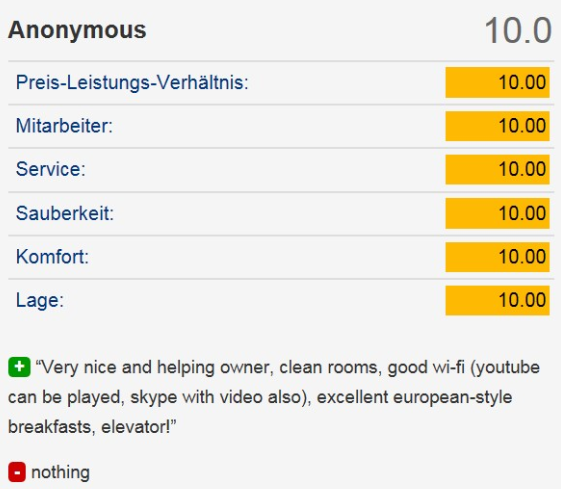Click the red minus negative-review icon
The height and width of the screenshot is (489, 561).
17,472
